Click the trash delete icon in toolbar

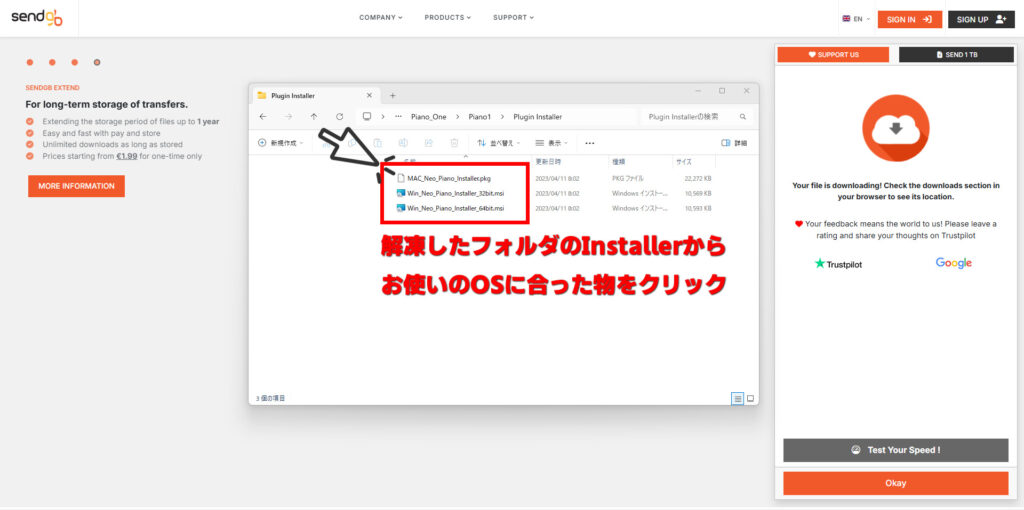click(454, 143)
